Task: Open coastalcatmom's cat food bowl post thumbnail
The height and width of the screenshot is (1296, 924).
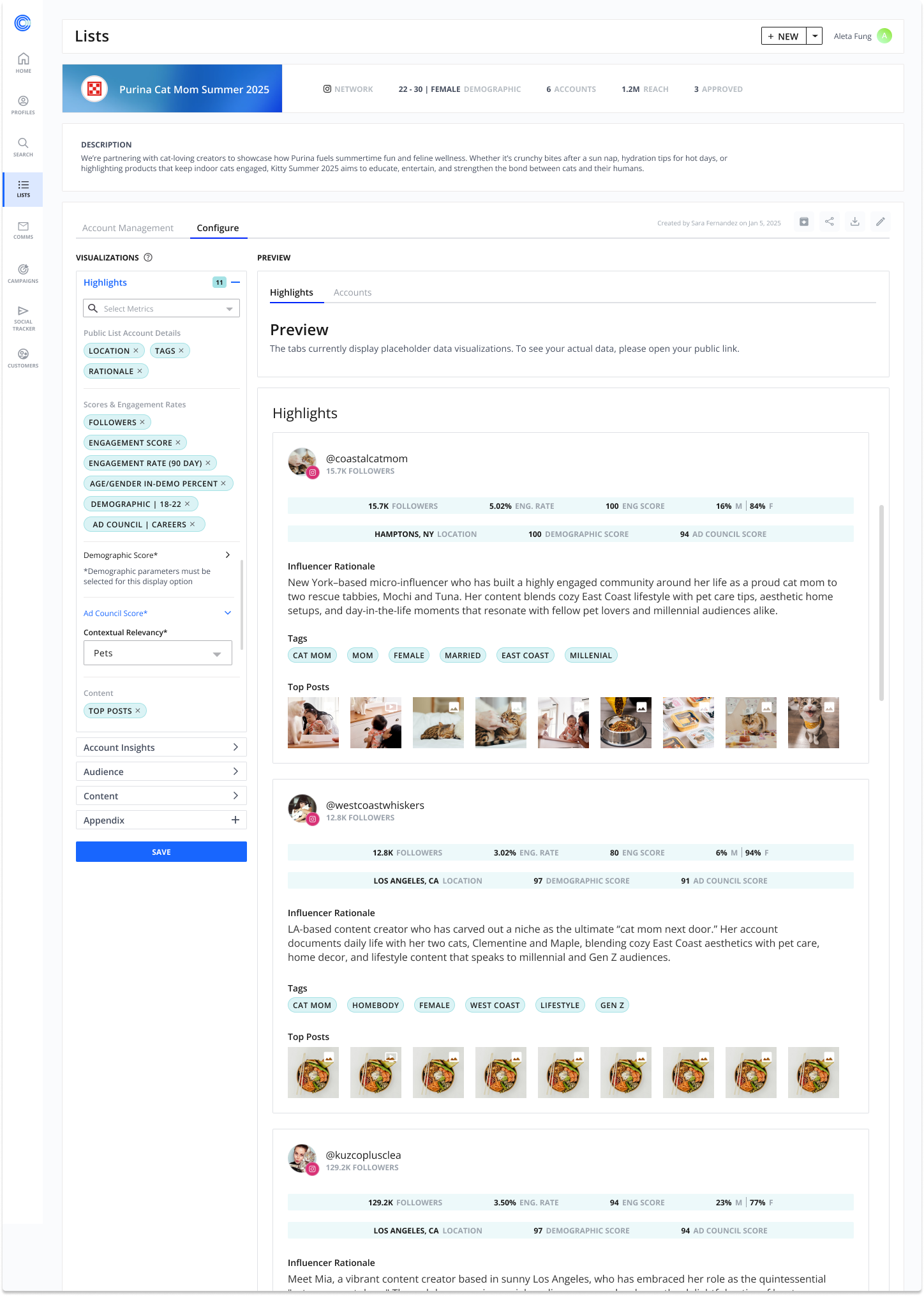Action: 626,723
